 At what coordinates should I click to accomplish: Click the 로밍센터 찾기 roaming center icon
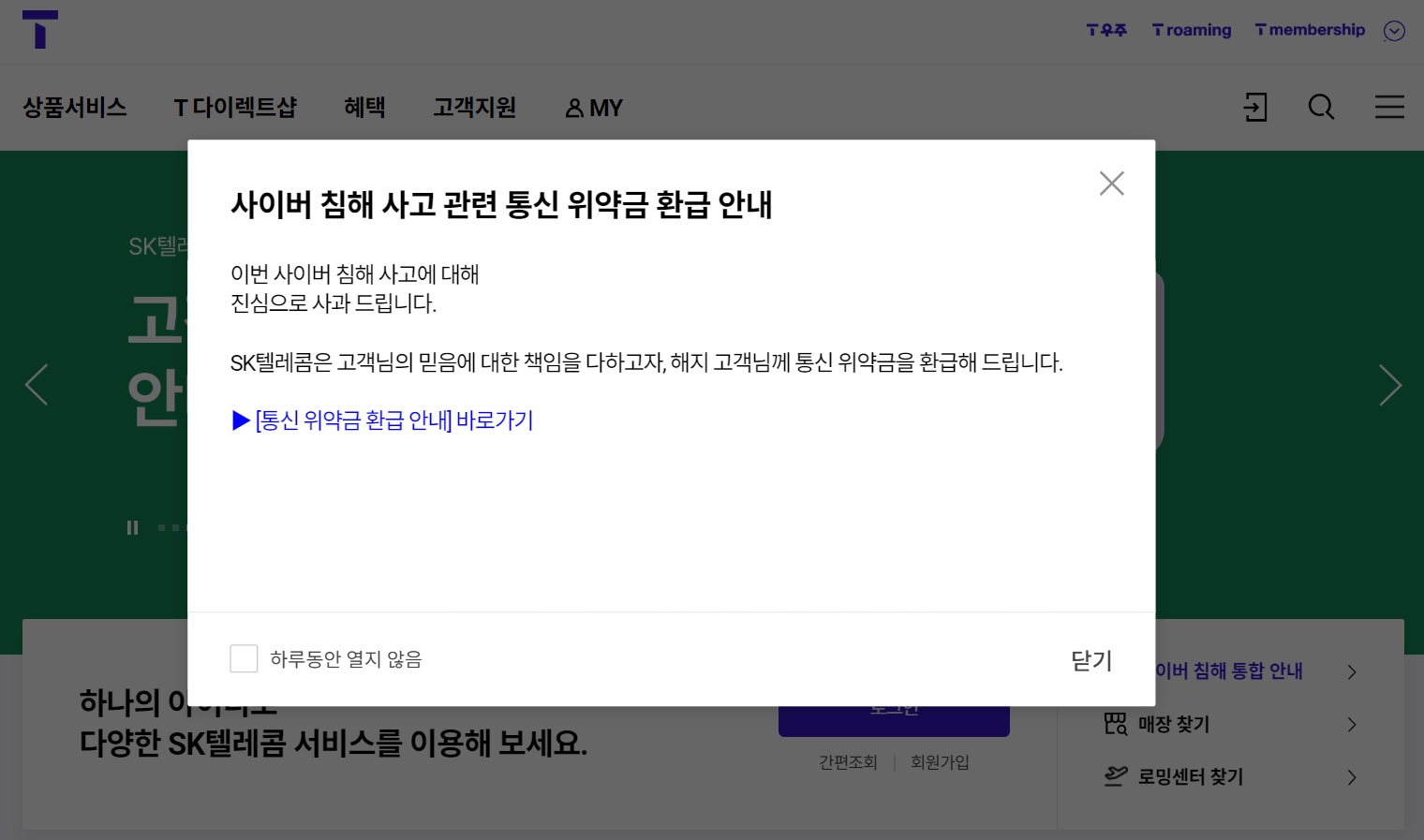(x=1115, y=776)
